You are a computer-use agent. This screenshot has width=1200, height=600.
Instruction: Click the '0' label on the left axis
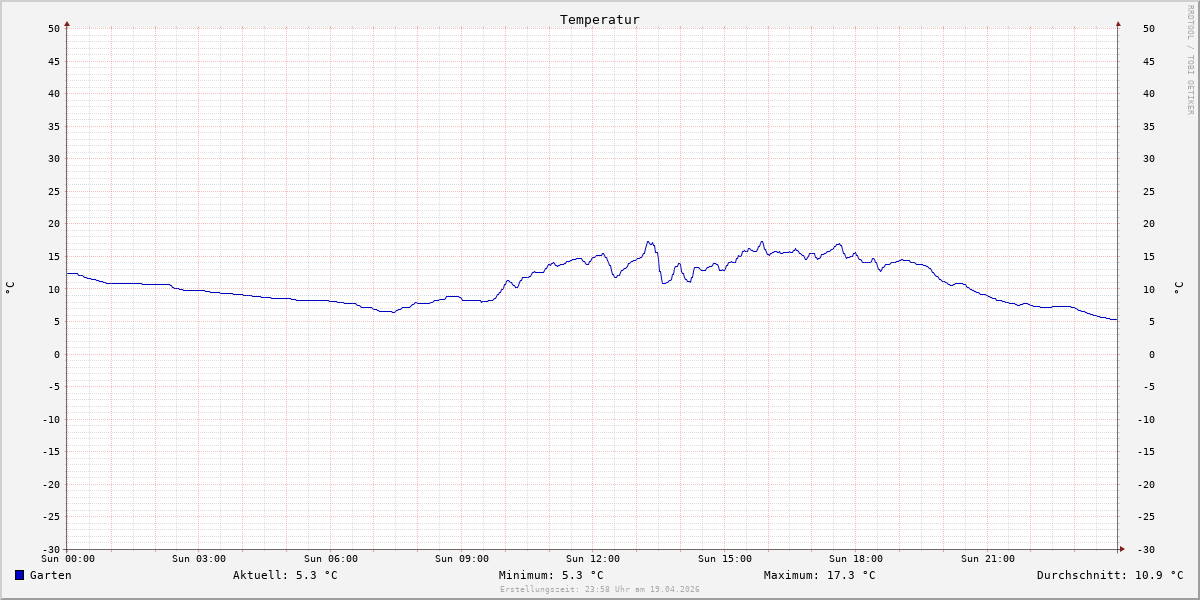point(57,355)
